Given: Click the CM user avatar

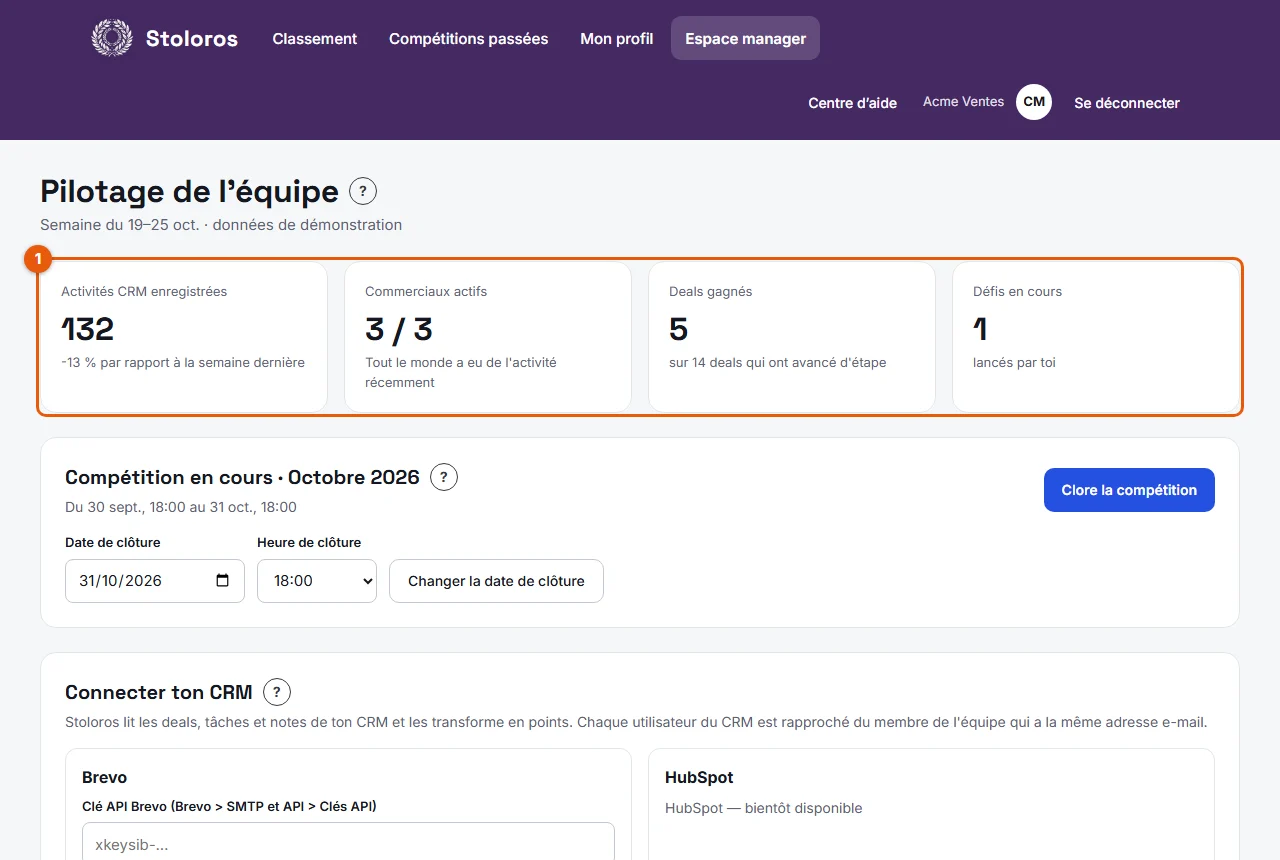Looking at the screenshot, I should 1034,102.
